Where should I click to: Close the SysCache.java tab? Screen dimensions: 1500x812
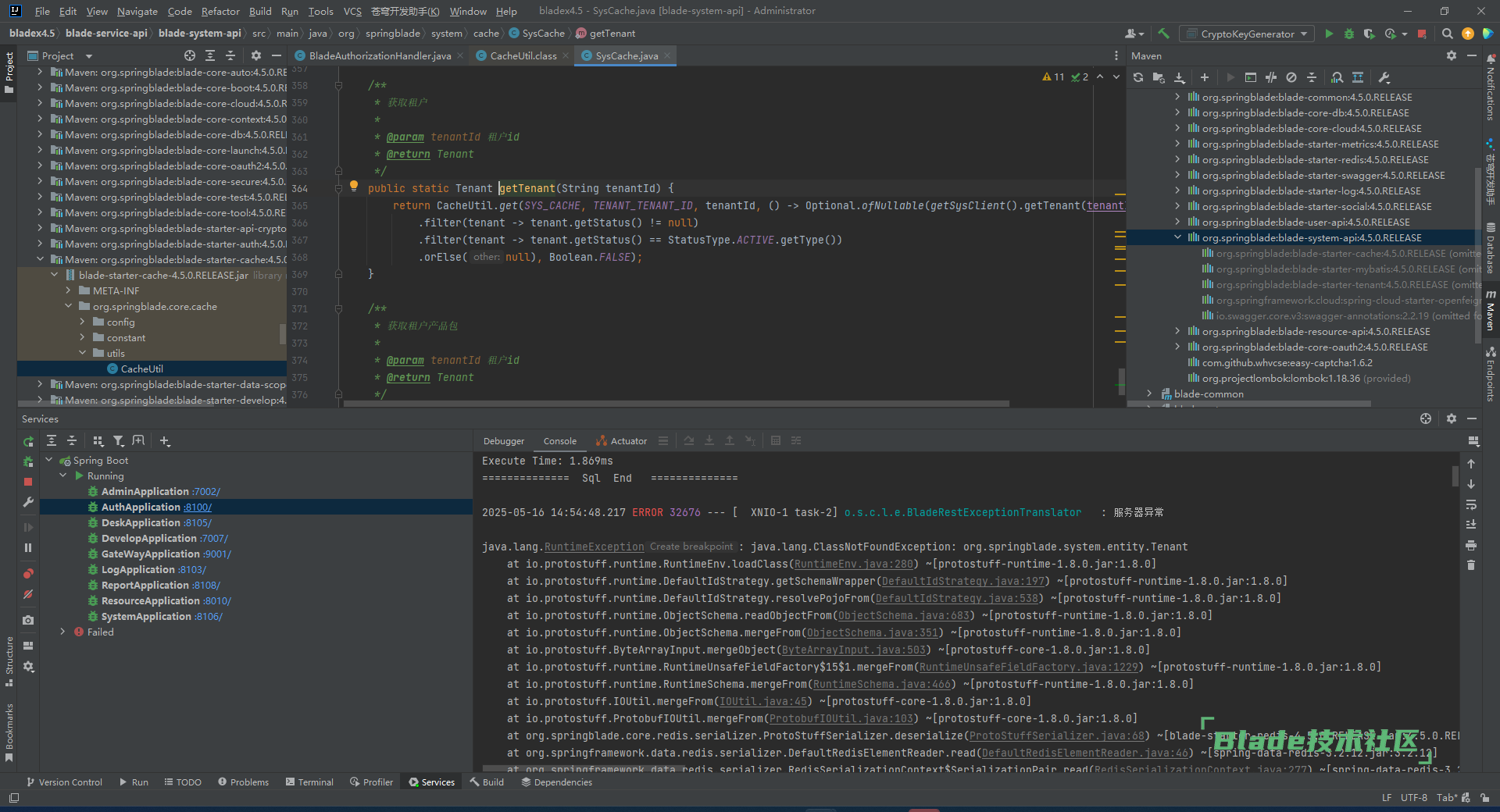[x=666, y=55]
